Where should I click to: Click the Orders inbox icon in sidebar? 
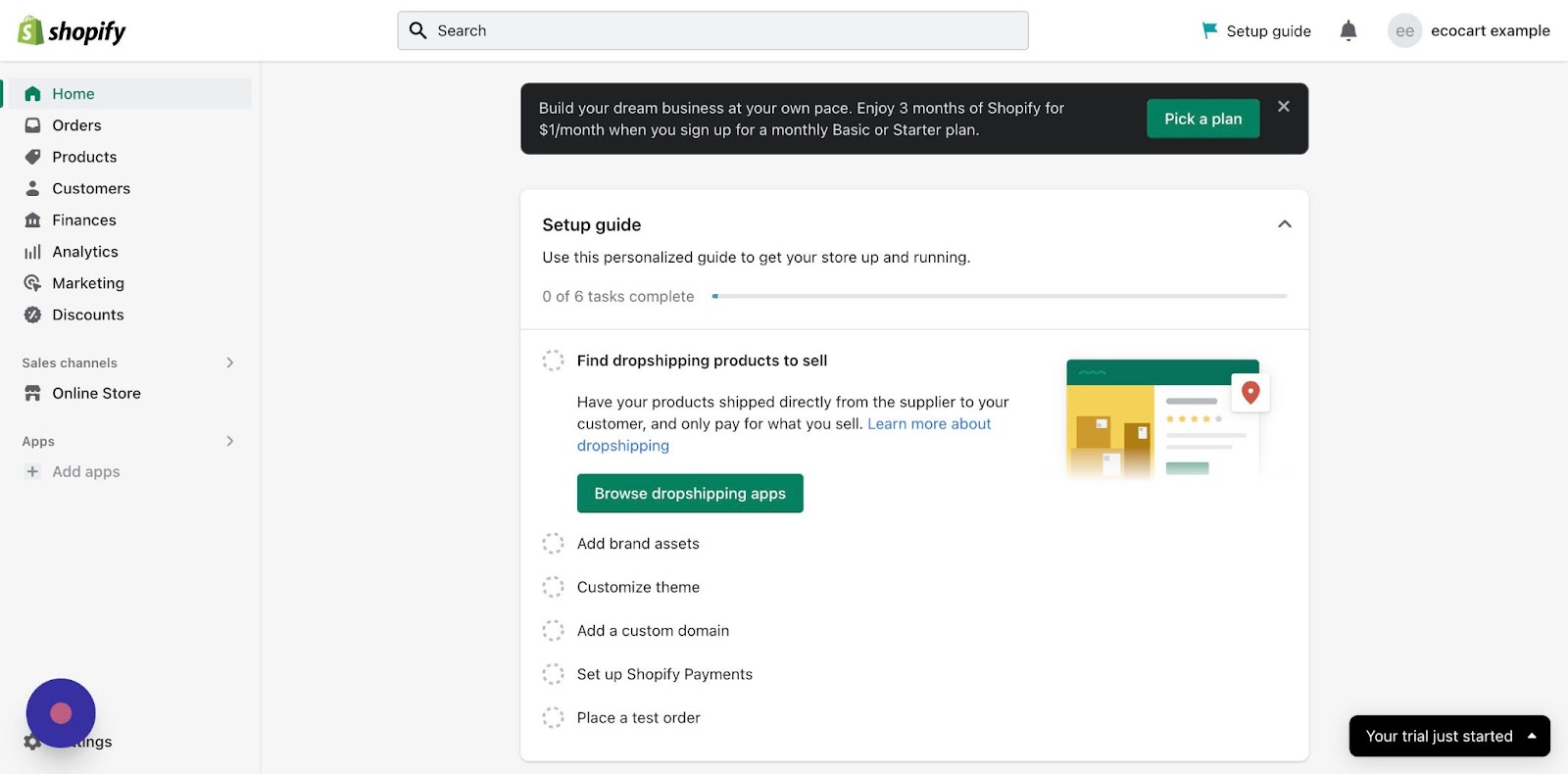(32, 125)
